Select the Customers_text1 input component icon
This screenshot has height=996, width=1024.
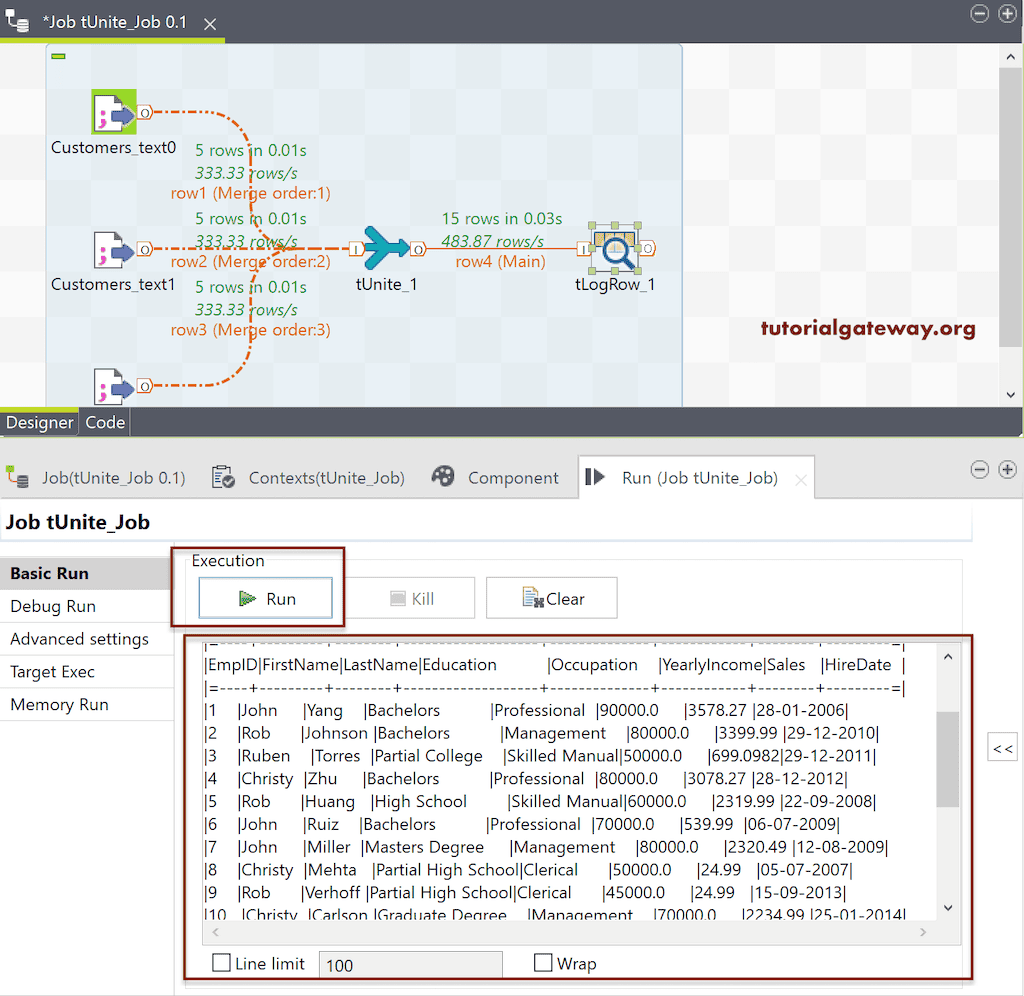point(113,248)
